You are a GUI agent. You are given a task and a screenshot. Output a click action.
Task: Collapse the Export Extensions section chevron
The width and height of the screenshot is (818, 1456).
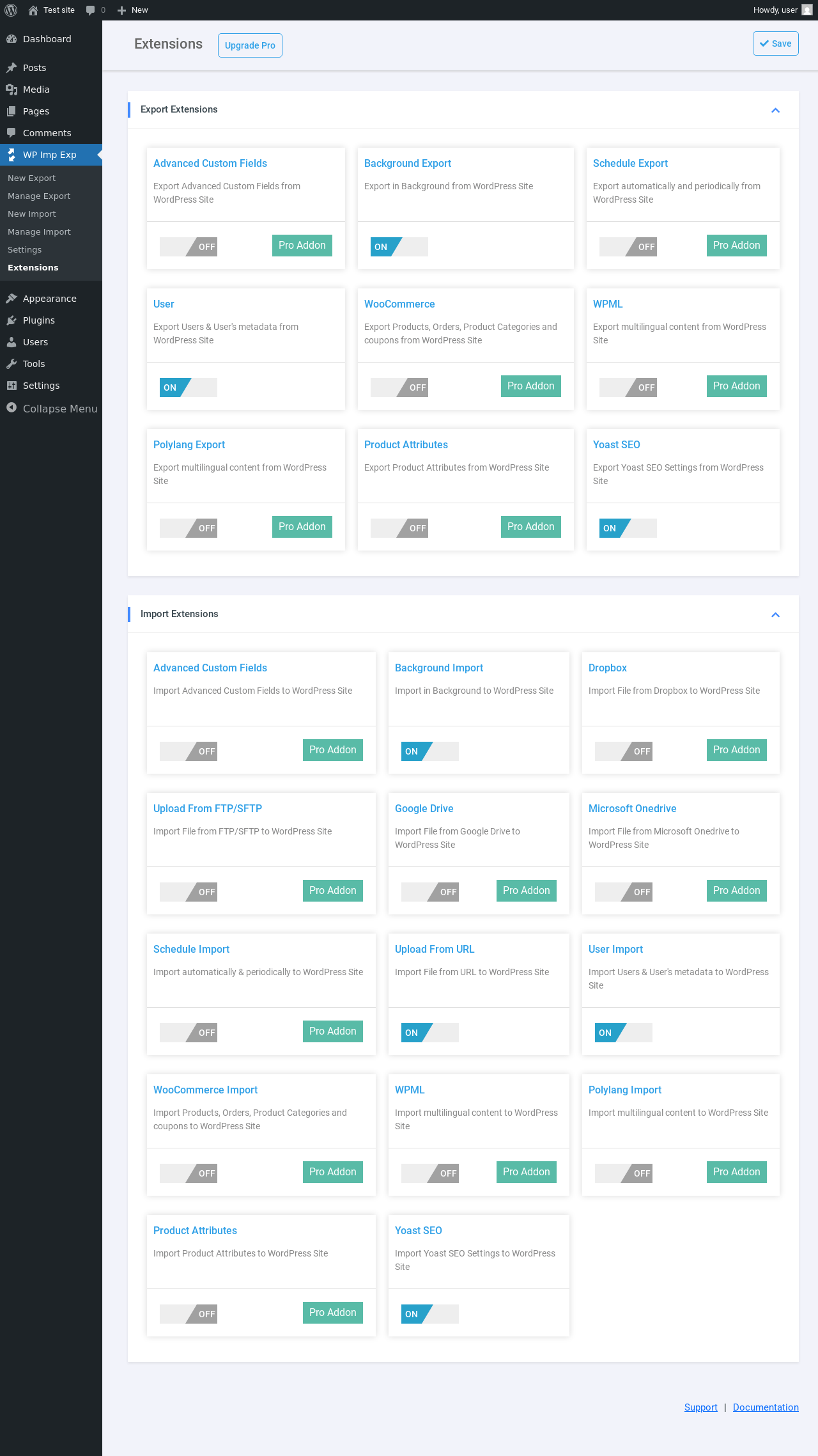click(775, 110)
